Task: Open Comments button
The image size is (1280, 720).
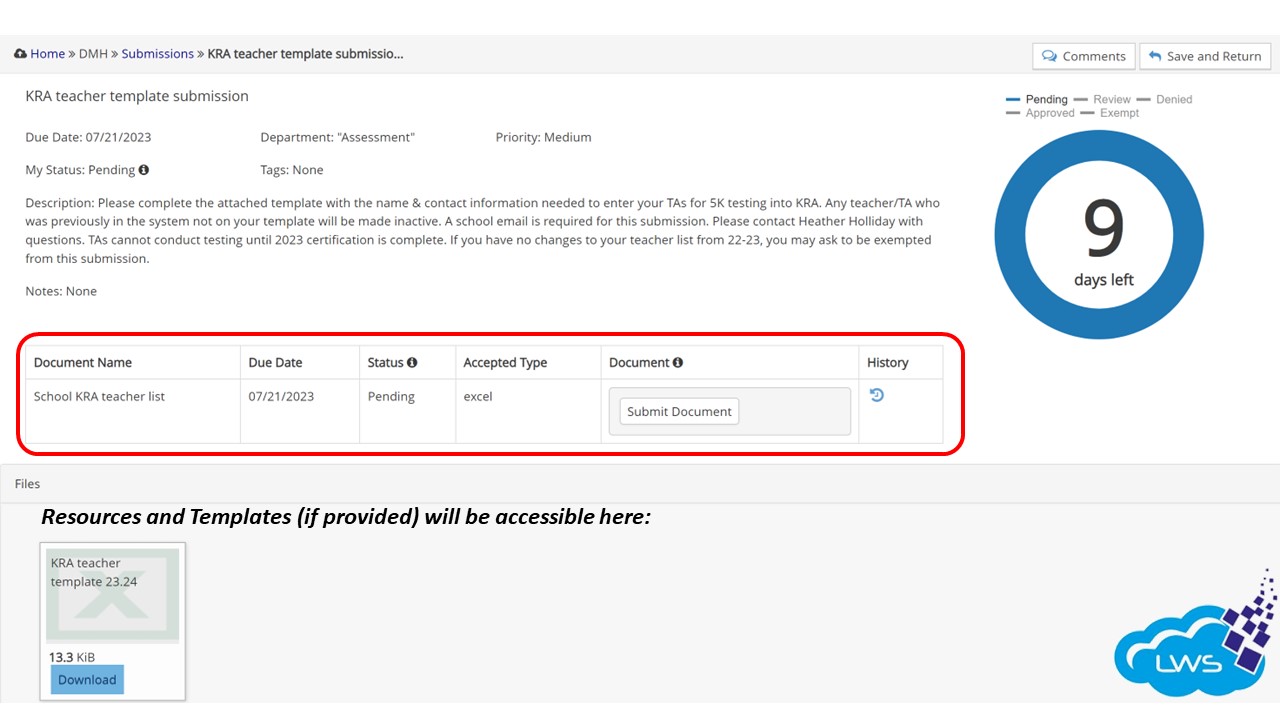Action: (x=1083, y=56)
